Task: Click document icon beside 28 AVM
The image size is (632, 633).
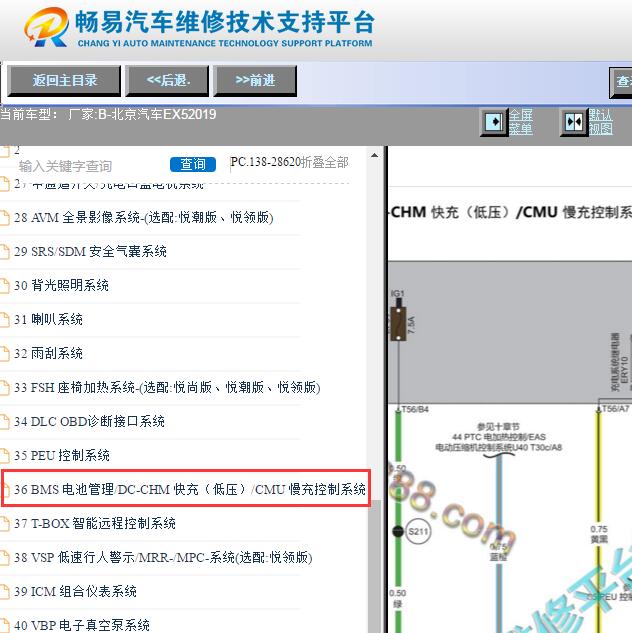Action: point(4,218)
